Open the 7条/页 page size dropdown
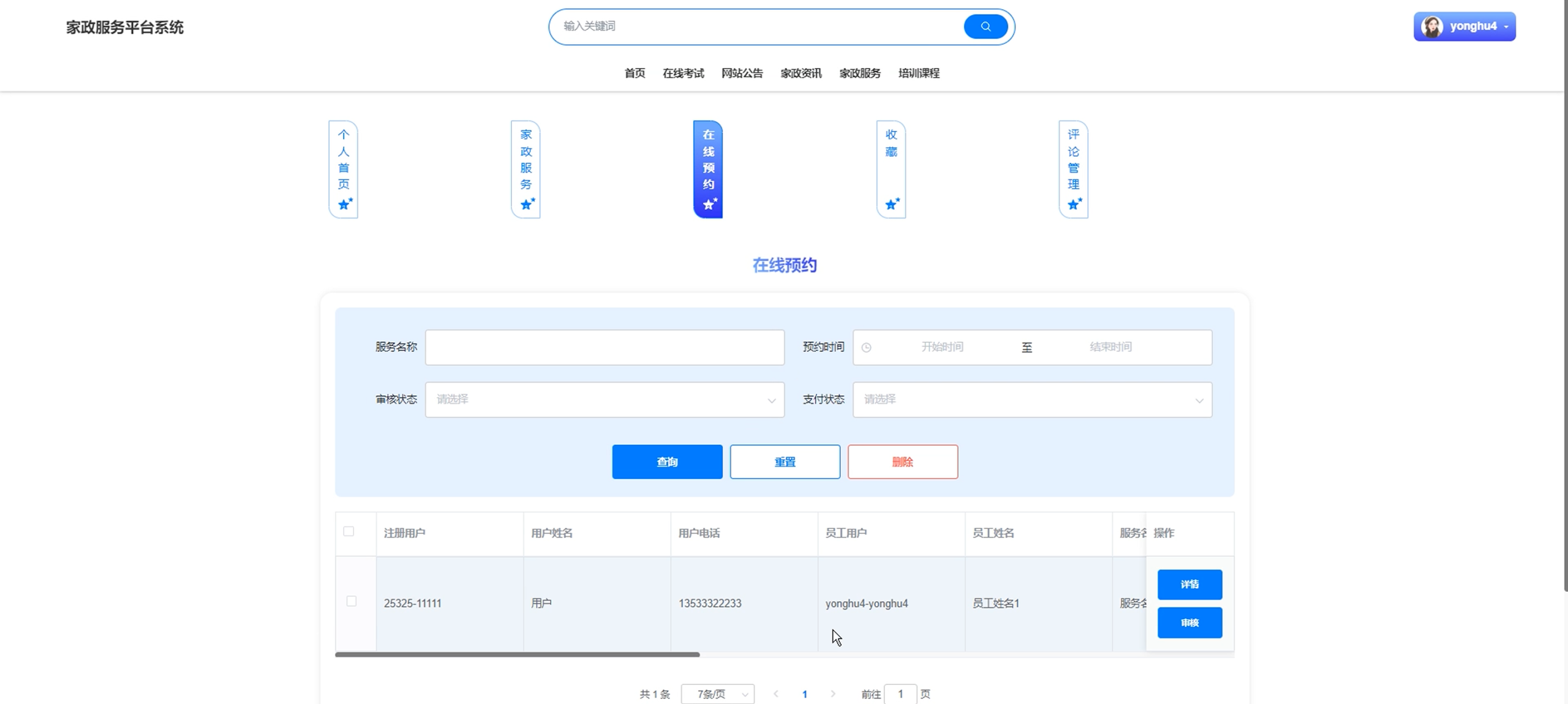The image size is (1568, 704). [717, 694]
